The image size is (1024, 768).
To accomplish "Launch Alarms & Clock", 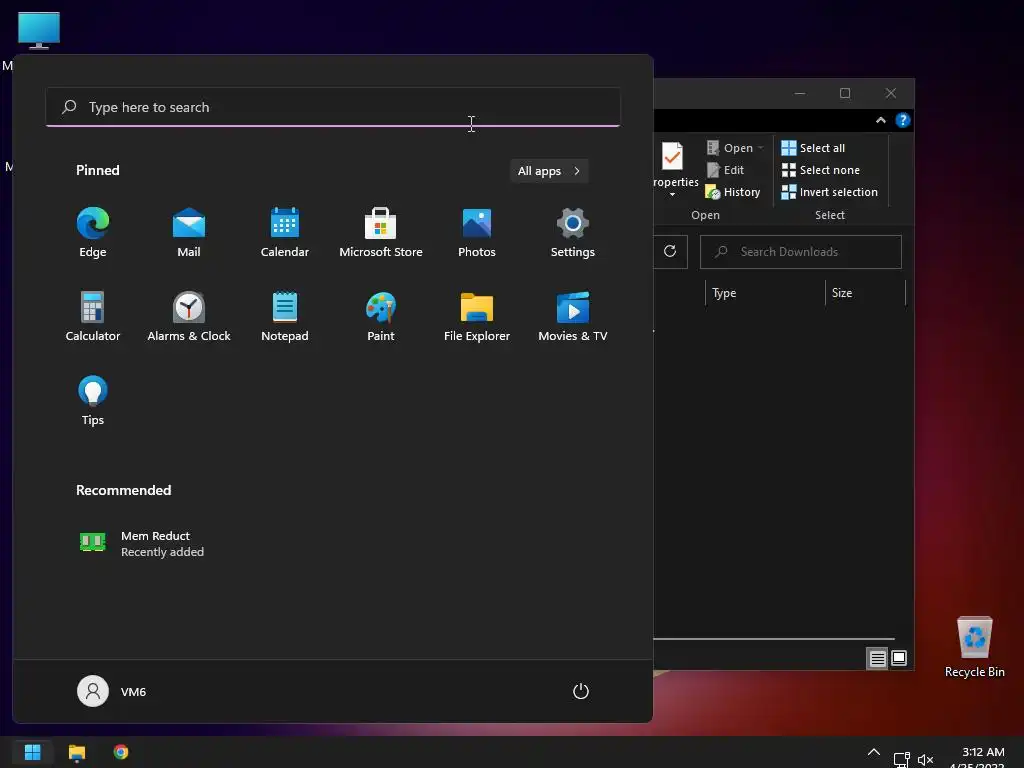I will (189, 316).
